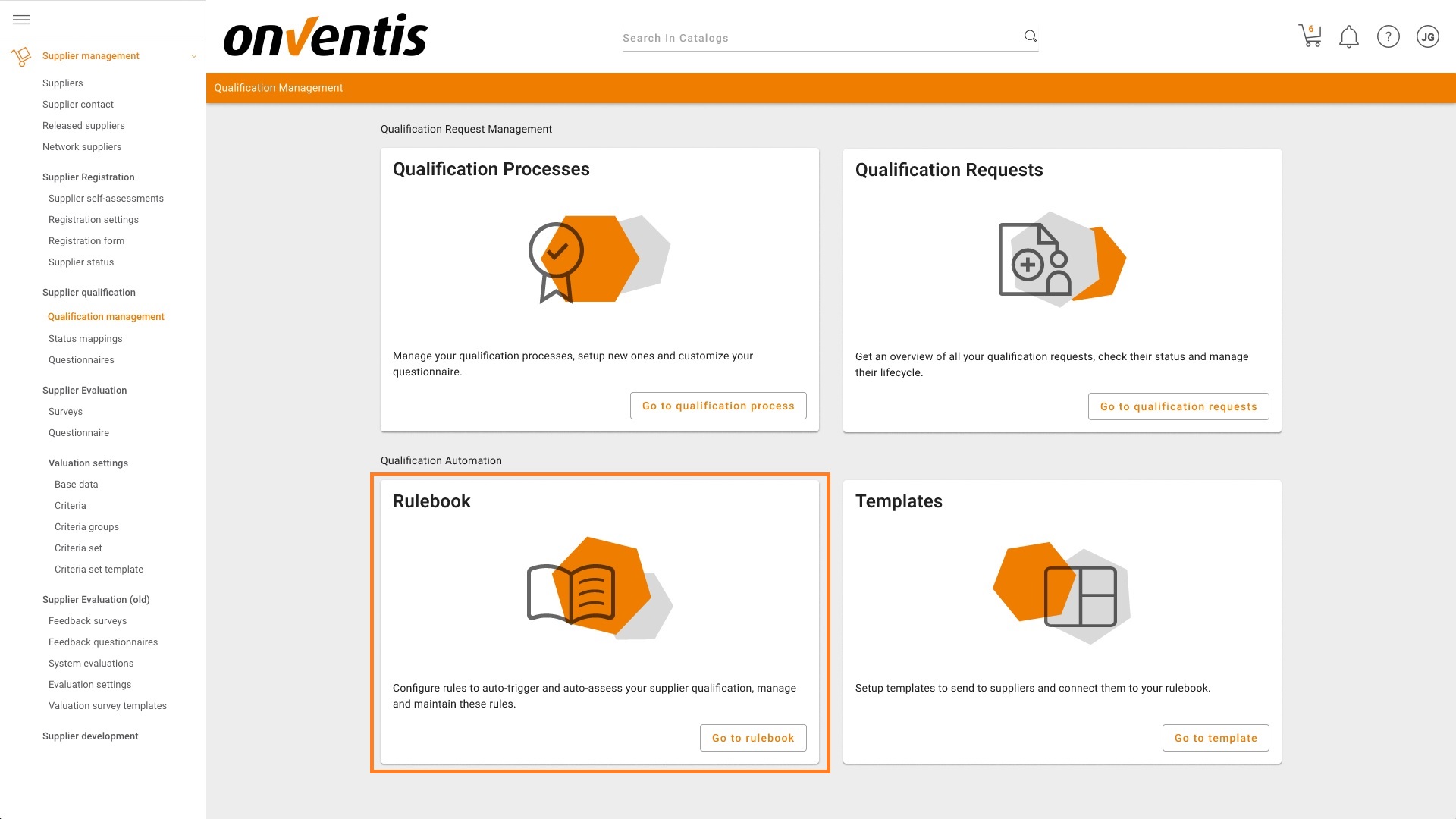
Task: Expand the Supplier development section
Action: (90, 736)
